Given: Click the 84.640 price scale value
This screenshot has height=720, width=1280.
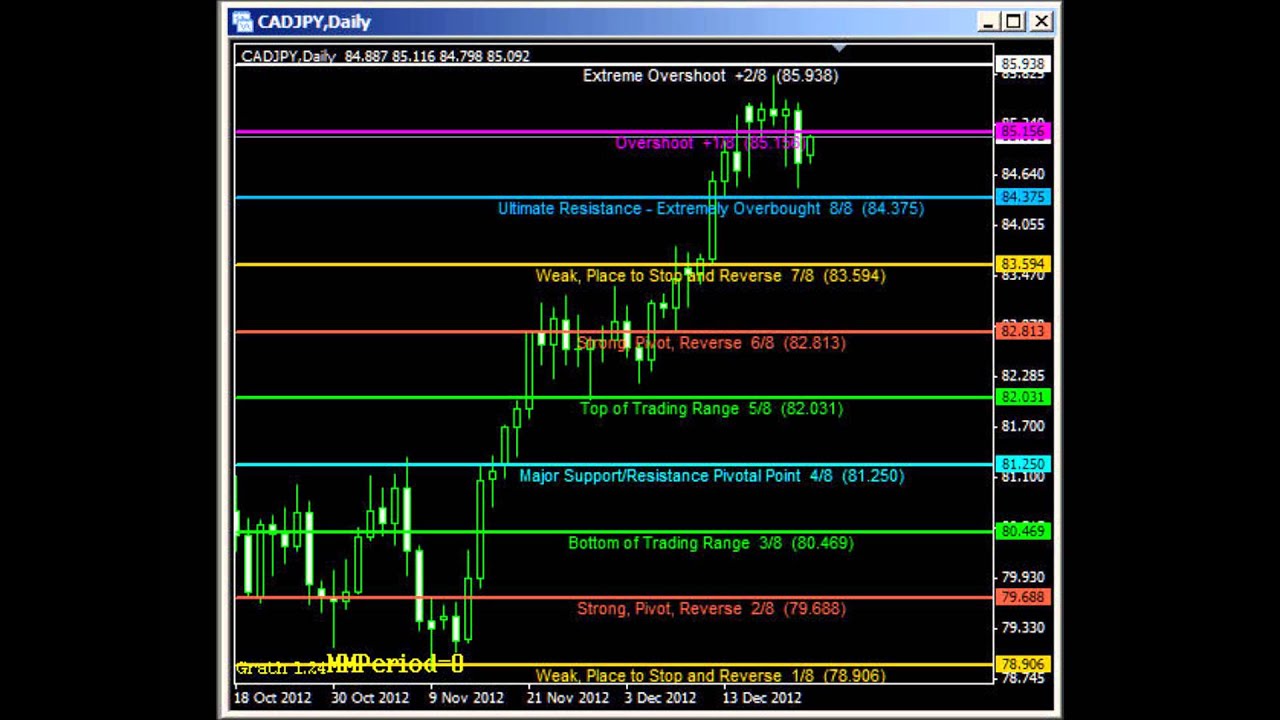Looking at the screenshot, I should coord(1022,174).
